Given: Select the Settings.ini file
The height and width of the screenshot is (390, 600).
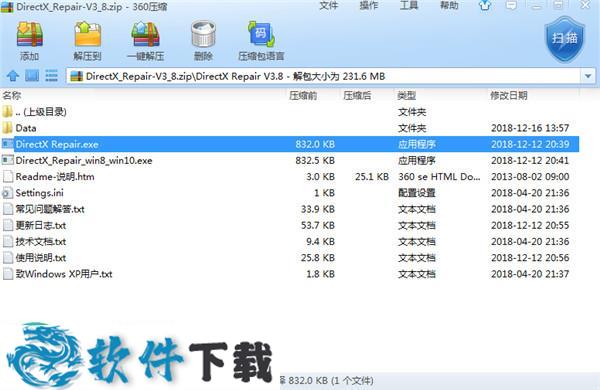Looking at the screenshot, I should 290,193.
